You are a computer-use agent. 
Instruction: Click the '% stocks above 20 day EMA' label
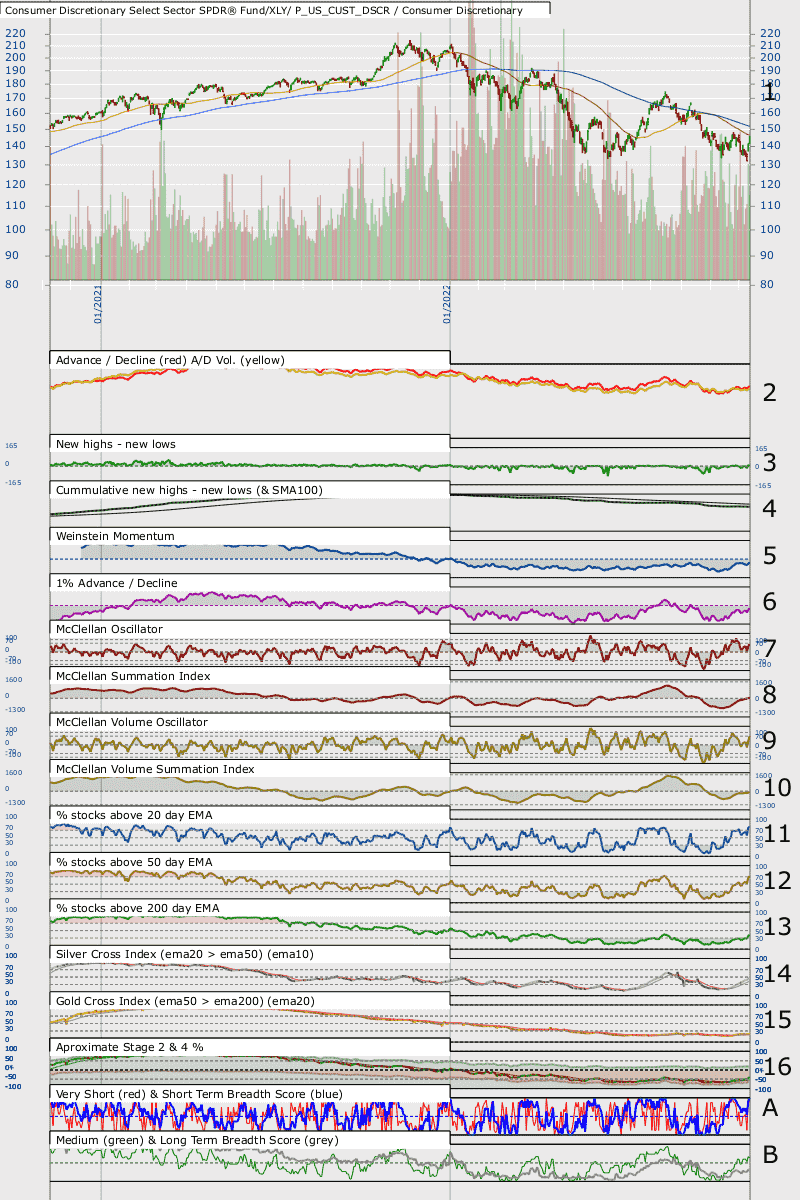[134, 815]
